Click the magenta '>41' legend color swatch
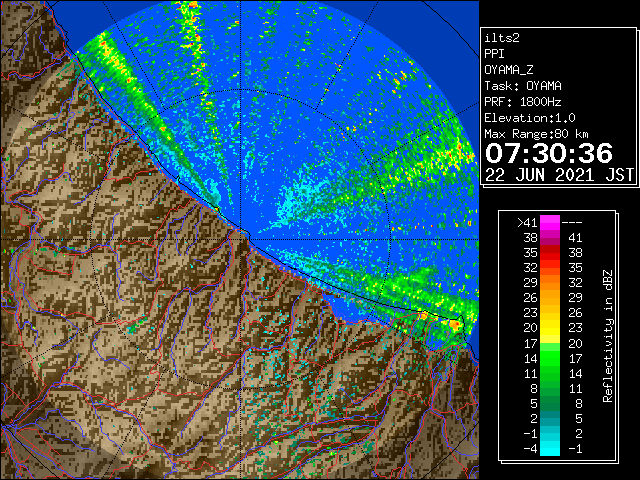 (550, 223)
